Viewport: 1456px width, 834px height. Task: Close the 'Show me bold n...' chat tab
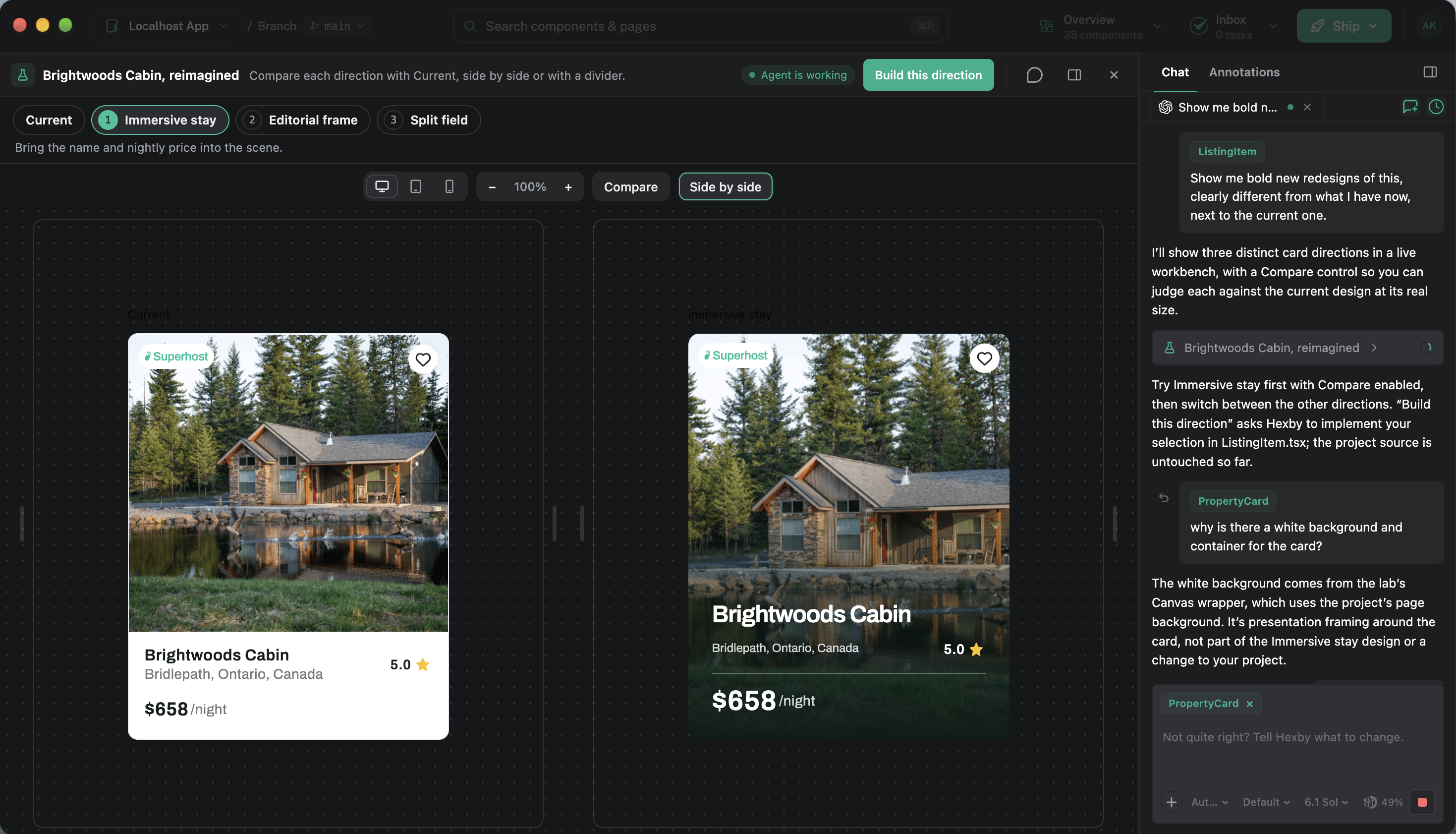1307,107
